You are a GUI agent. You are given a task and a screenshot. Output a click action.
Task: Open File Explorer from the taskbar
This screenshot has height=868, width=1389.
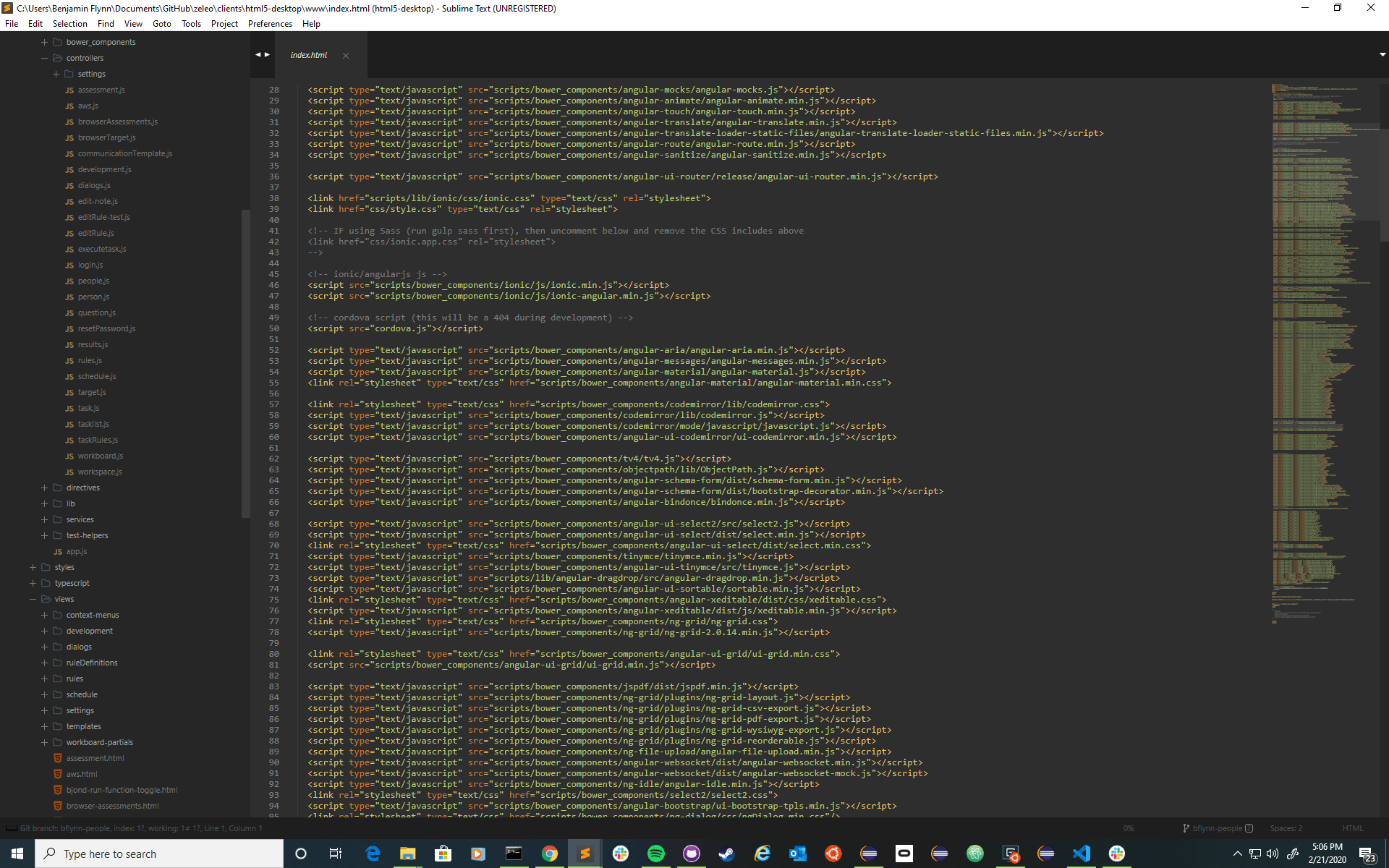[408, 854]
